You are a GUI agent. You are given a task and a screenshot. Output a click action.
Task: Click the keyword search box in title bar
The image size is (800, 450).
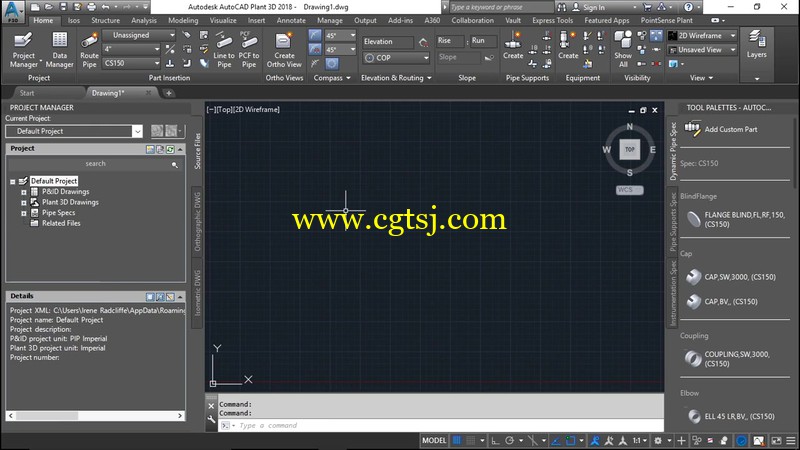501,7
